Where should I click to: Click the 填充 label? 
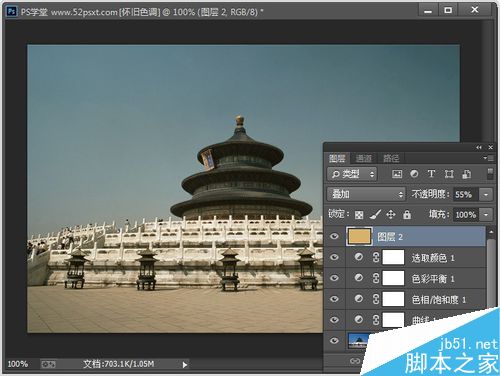[439, 214]
